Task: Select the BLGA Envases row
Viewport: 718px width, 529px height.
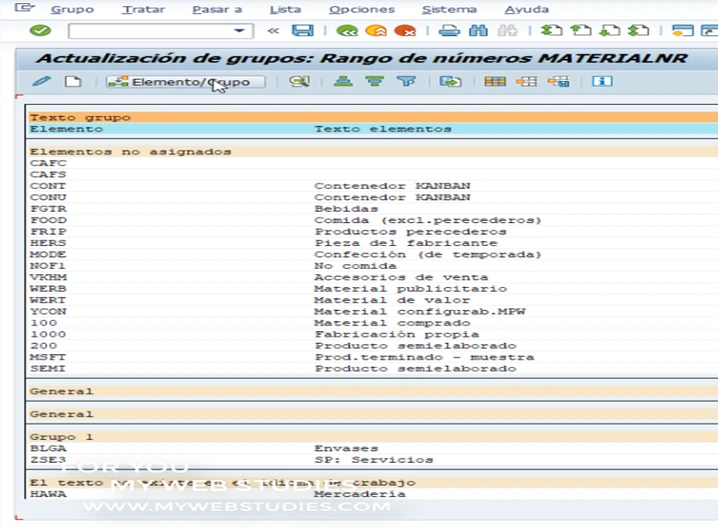Action: point(373,448)
